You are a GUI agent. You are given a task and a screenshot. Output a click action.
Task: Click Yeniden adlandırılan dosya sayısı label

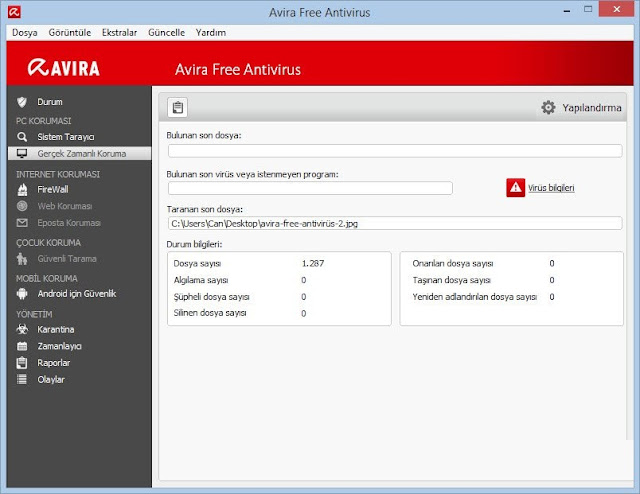(474, 297)
